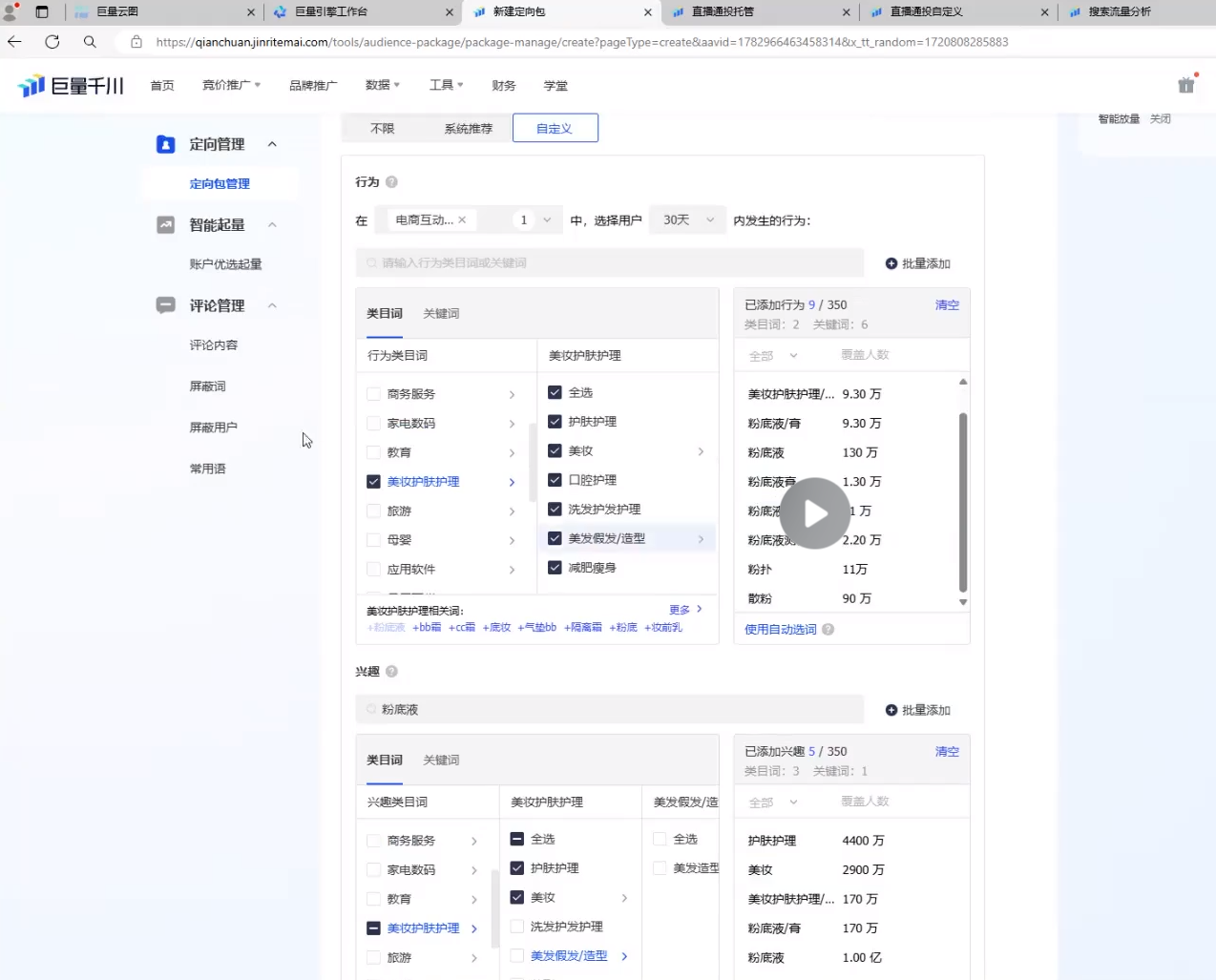The width and height of the screenshot is (1216, 980).
Task: Open the 工具 top menu dropdown
Action: click(446, 85)
